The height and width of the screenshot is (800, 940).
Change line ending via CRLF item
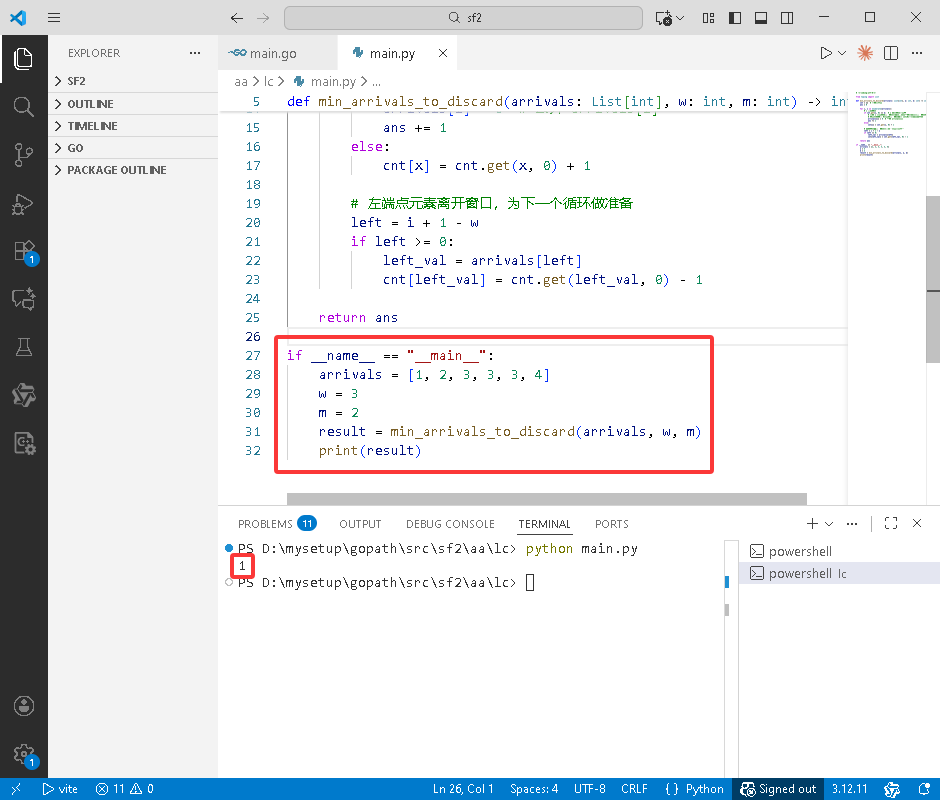point(634,789)
